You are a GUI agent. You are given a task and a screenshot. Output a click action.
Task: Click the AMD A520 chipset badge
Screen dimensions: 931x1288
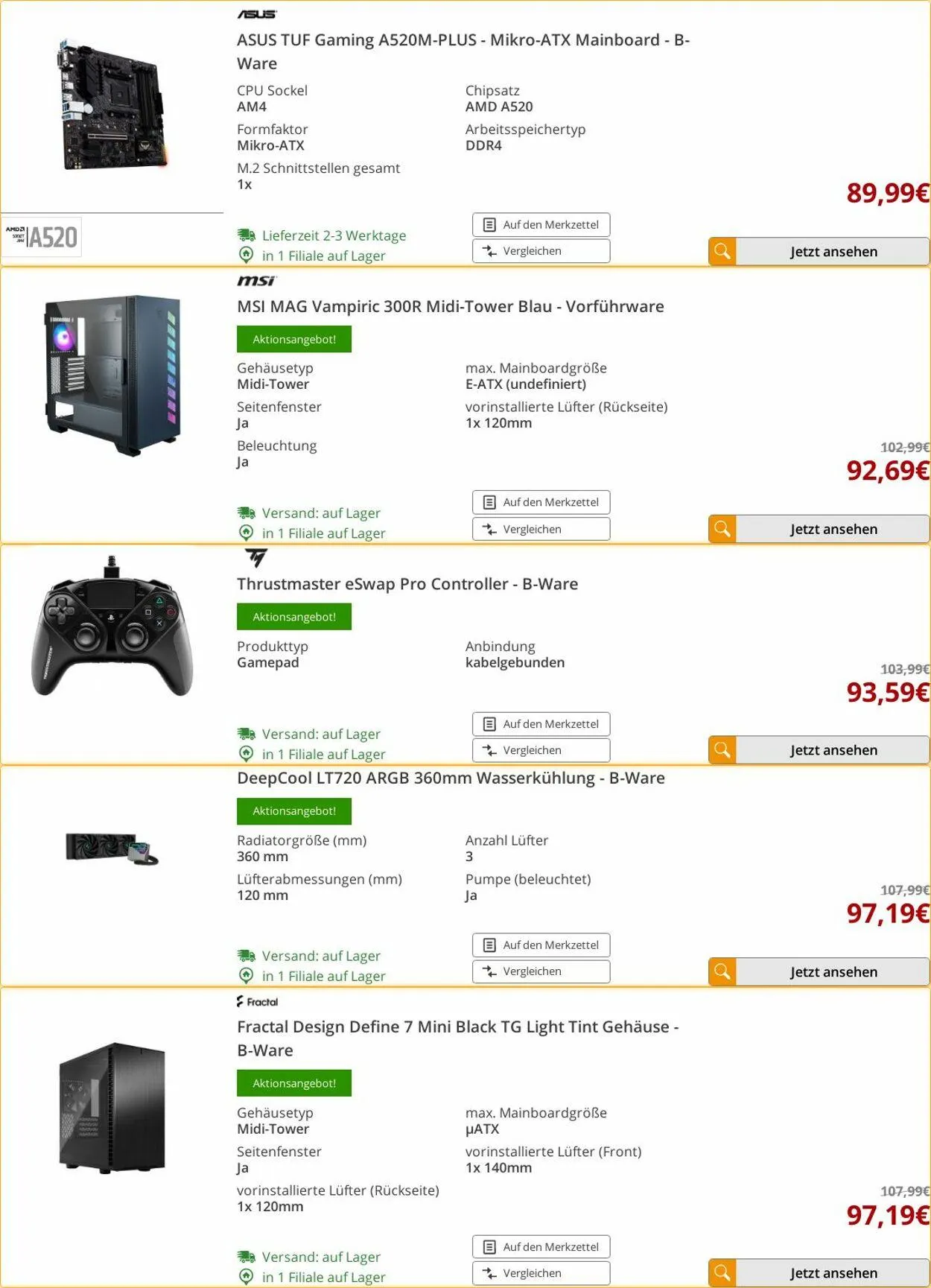[x=42, y=237]
